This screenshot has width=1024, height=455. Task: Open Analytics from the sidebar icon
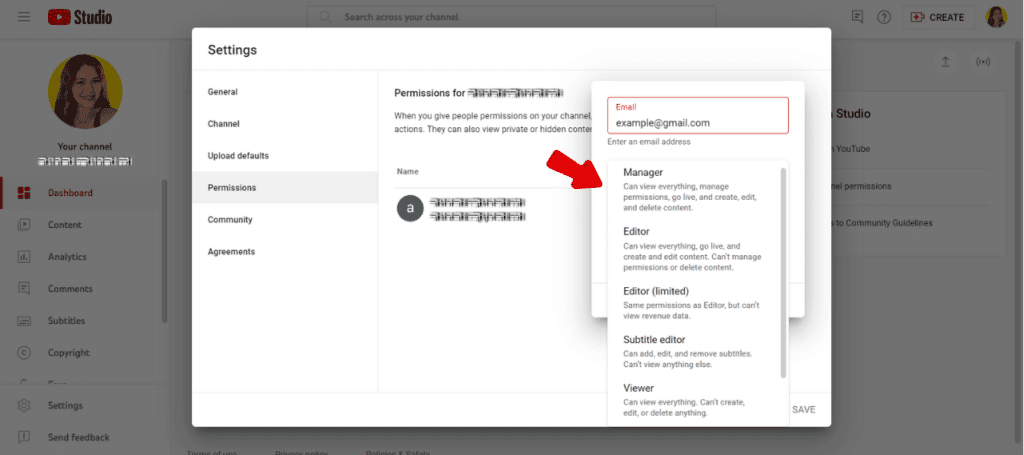click(x=25, y=257)
